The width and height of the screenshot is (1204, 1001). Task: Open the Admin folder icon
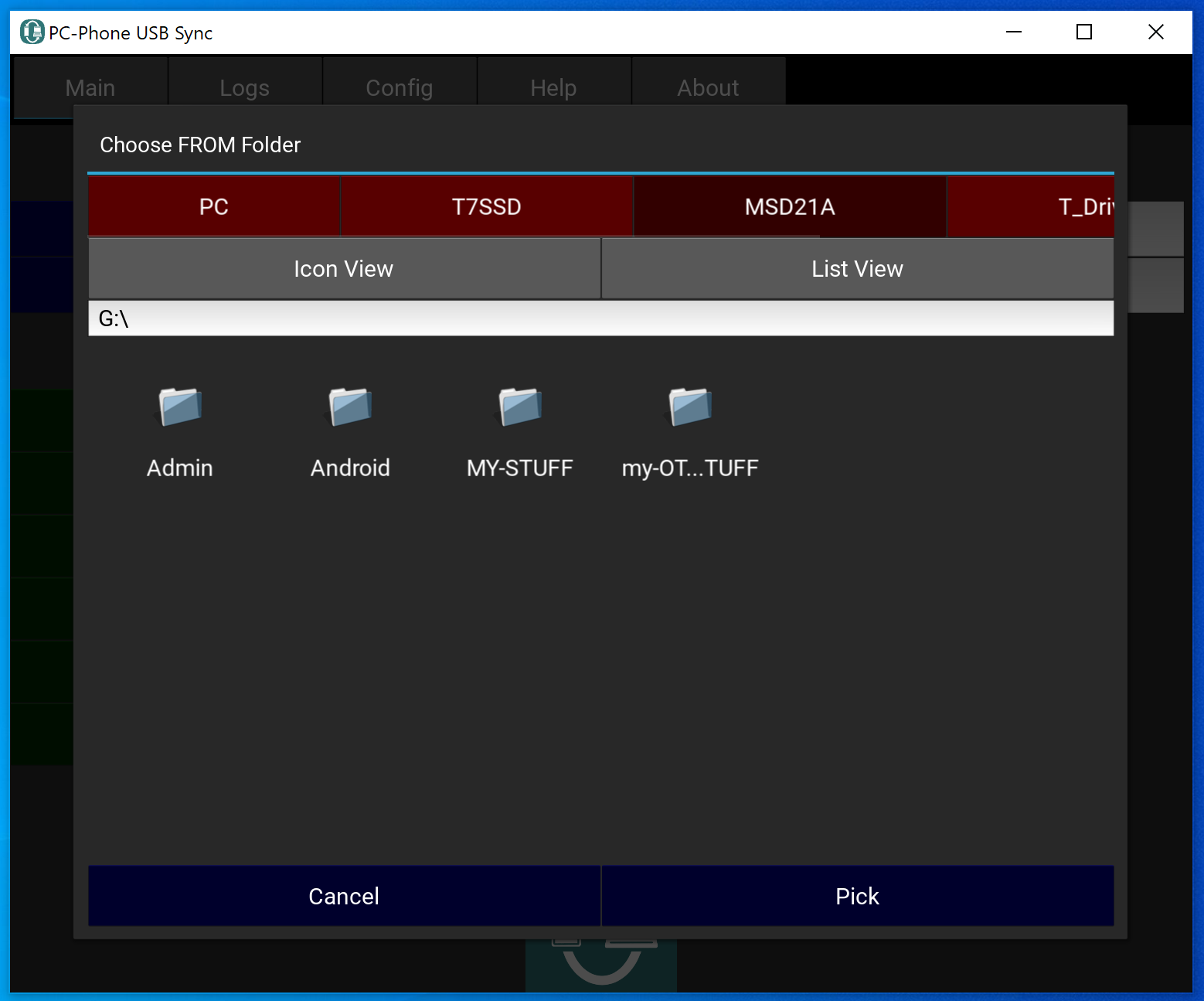180,407
